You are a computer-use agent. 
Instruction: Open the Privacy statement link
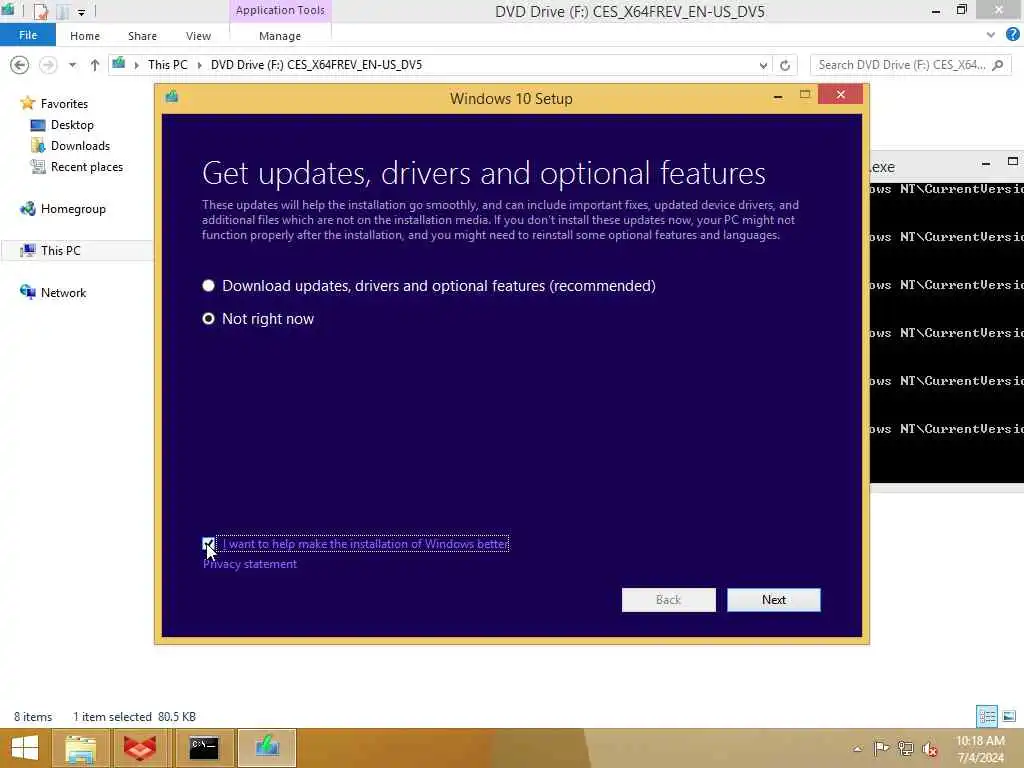(249, 564)
